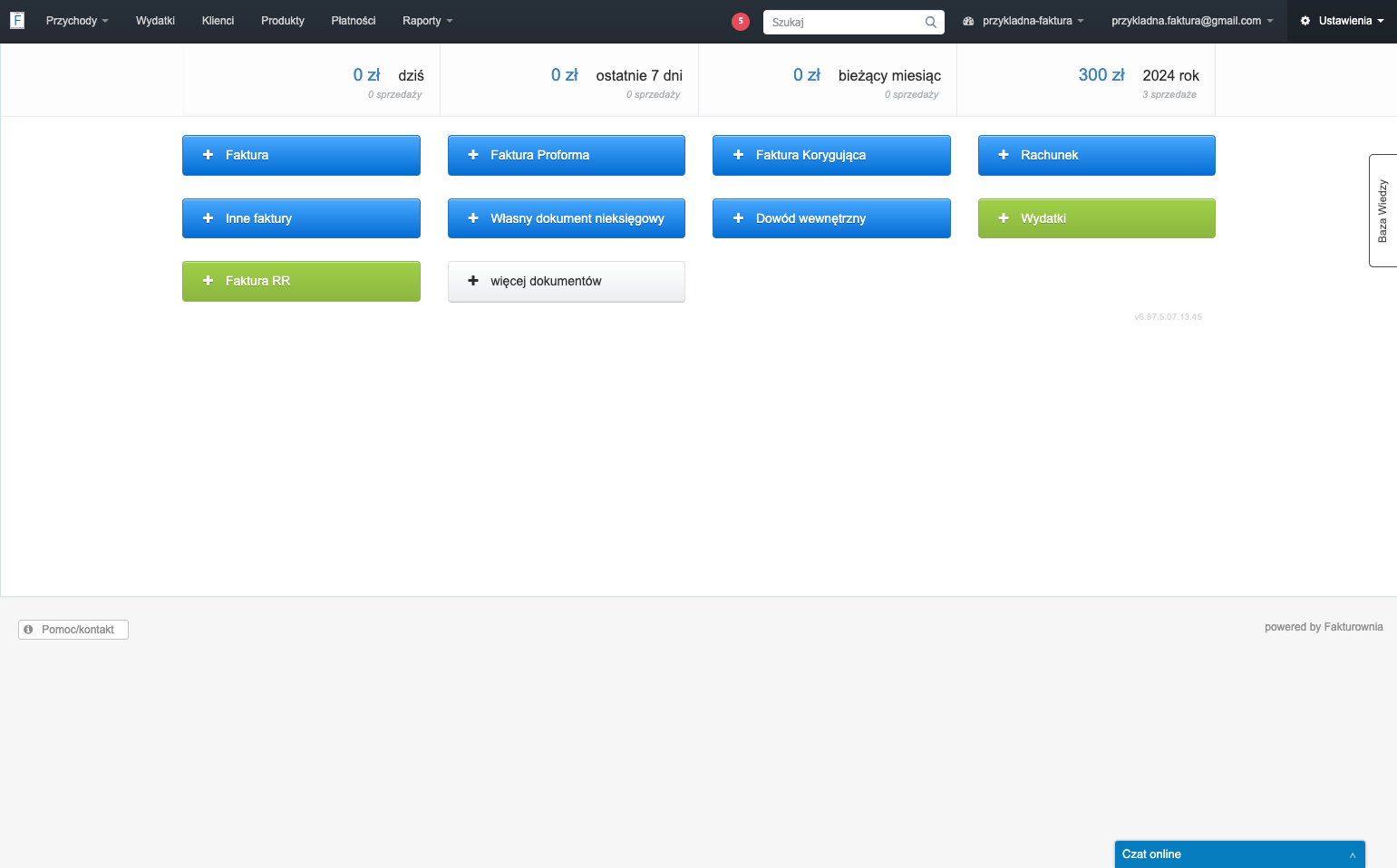This screenshot has width=1397, height=868.
Task: Click the Fakturownia logo icon
Action: click(x=17, y=21)
